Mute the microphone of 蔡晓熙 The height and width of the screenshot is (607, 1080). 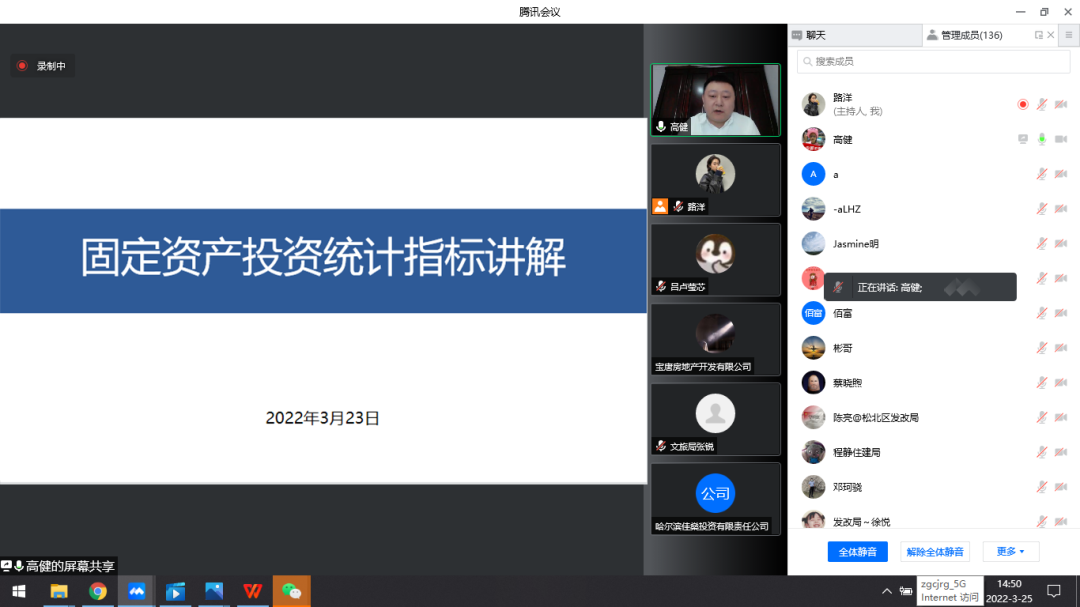(1040, 382)
